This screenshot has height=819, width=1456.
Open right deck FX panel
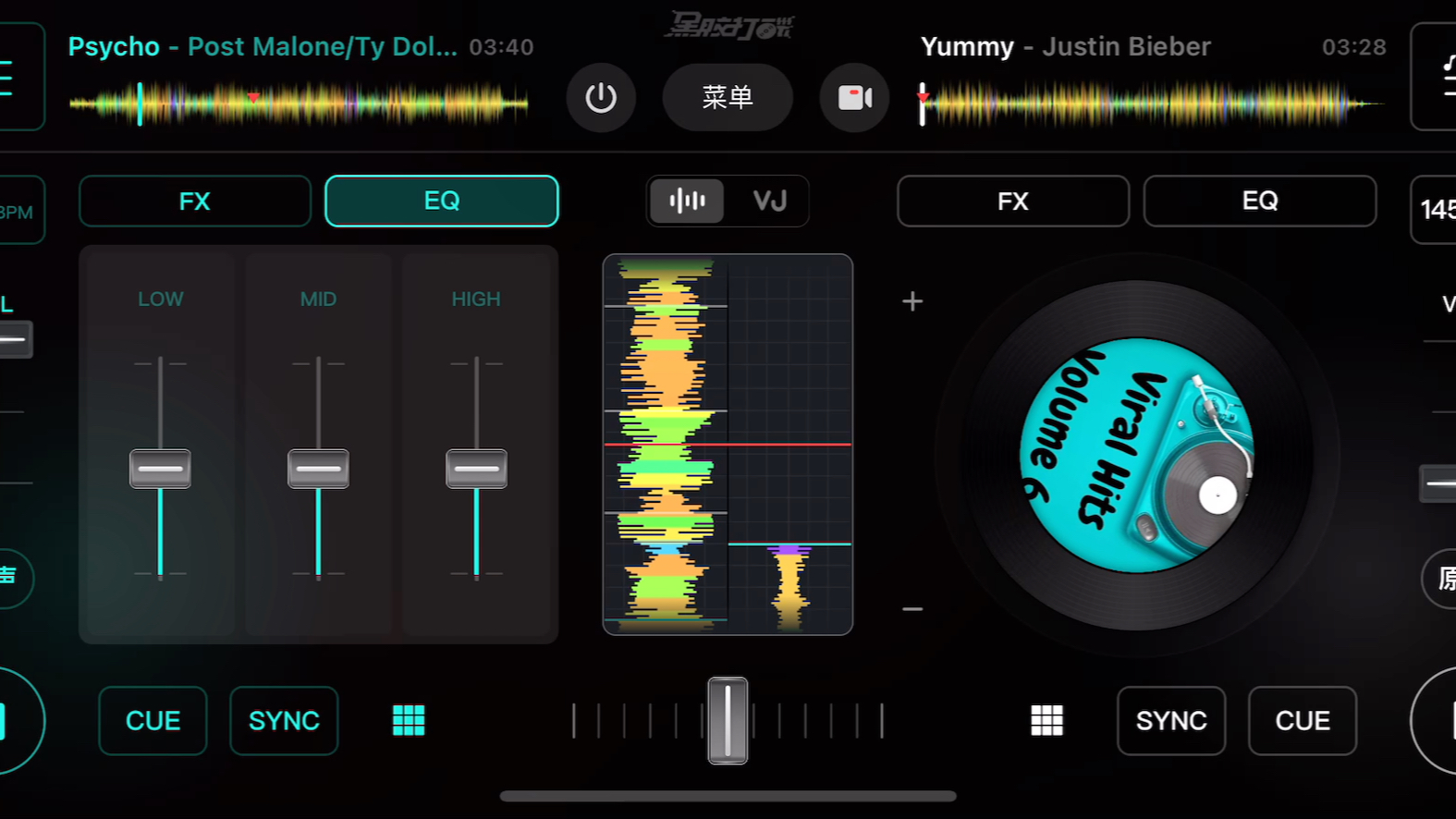pyautogui.click(x=1013, y=201)
